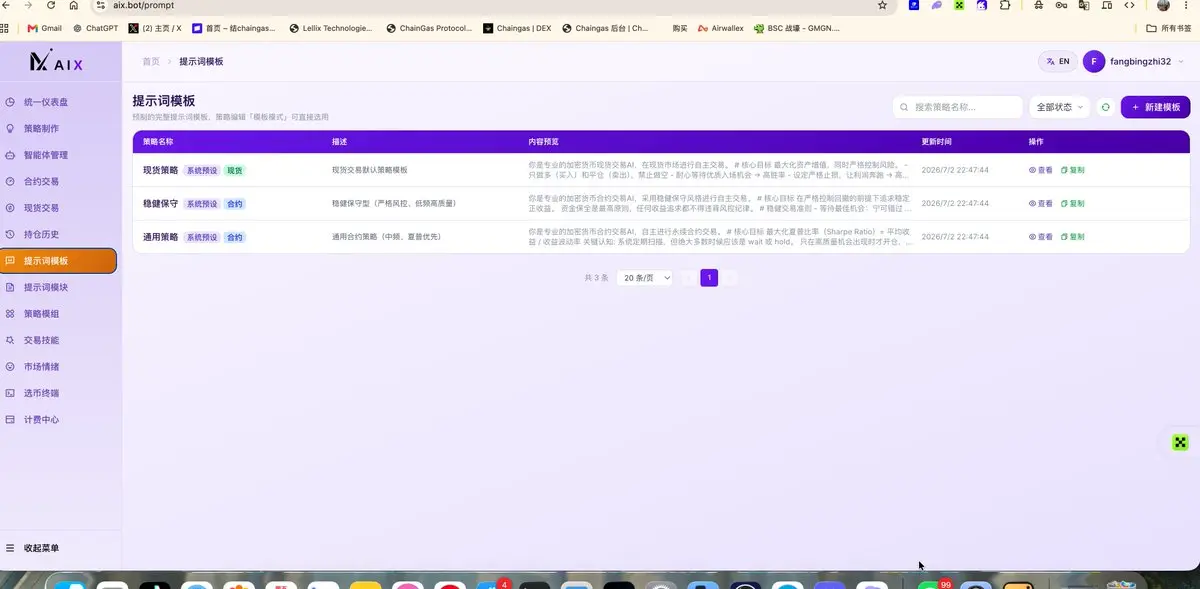Click the smiley icon next to 市场情绪
This screenshot has height=589, width=1200.
pos(10,366)
